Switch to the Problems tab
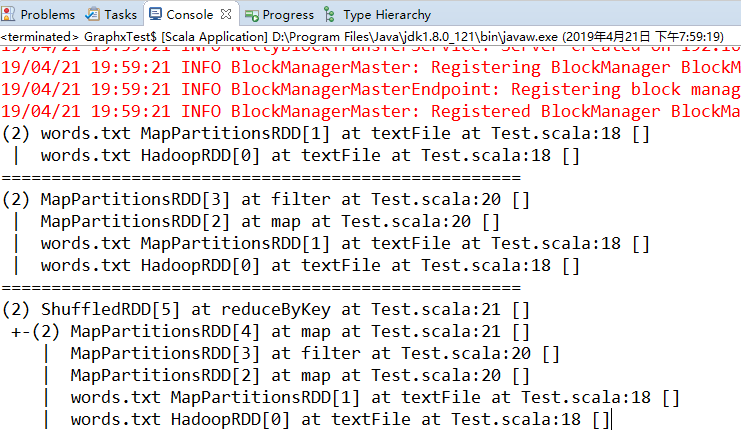The image size is (741, 438). (47, 15)
